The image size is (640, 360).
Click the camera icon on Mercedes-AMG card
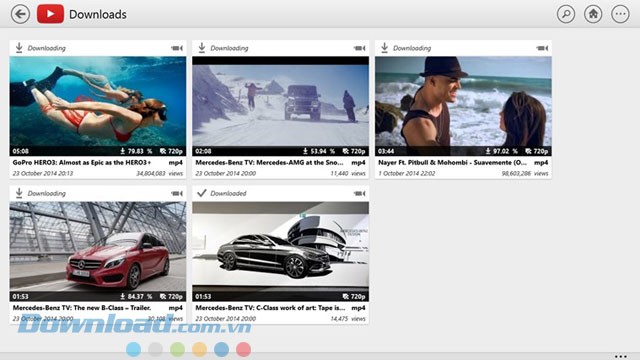click(360, 48)
